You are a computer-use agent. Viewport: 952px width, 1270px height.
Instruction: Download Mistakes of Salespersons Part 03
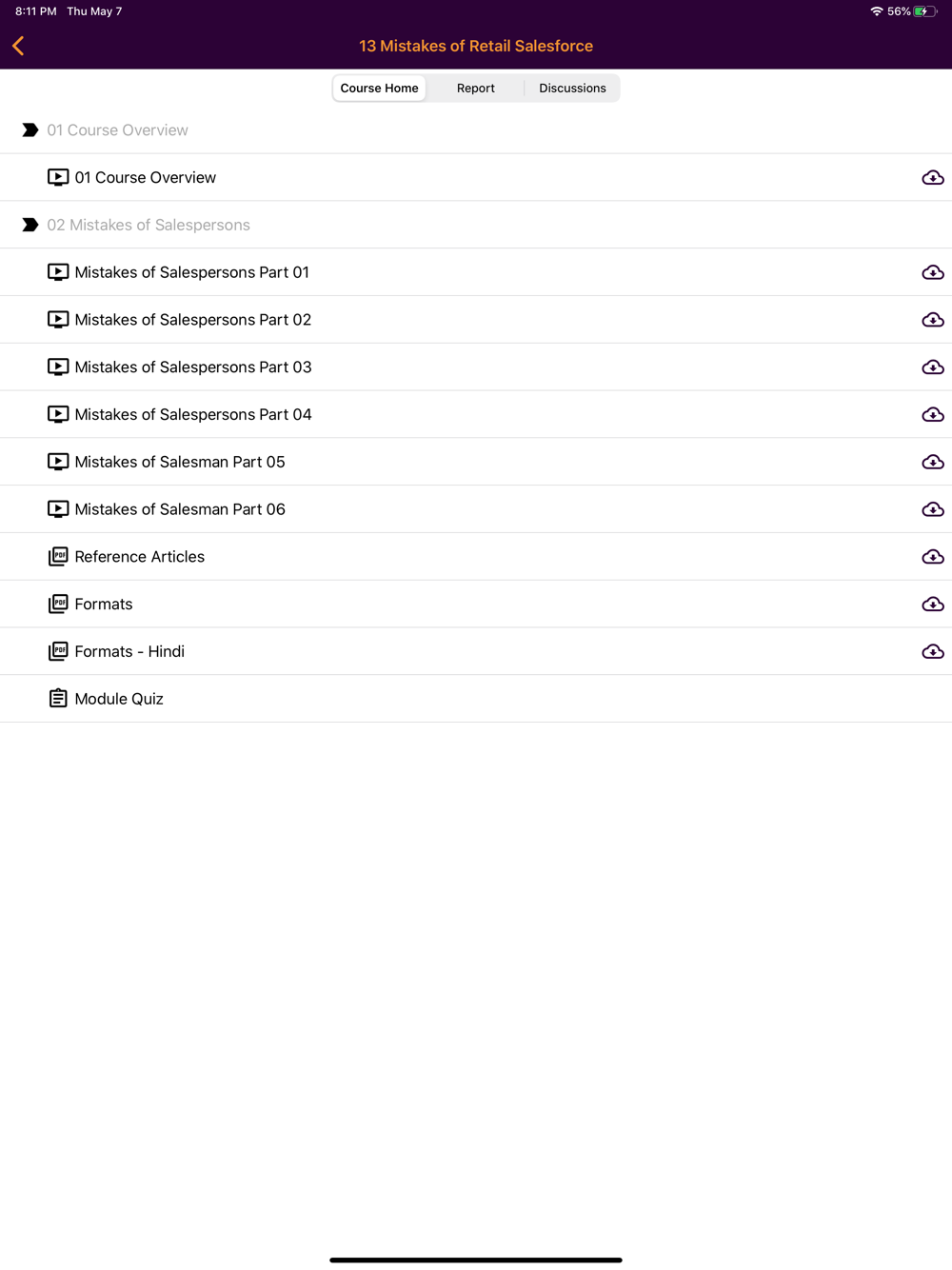pyautogui.click(x=932, y=367)
